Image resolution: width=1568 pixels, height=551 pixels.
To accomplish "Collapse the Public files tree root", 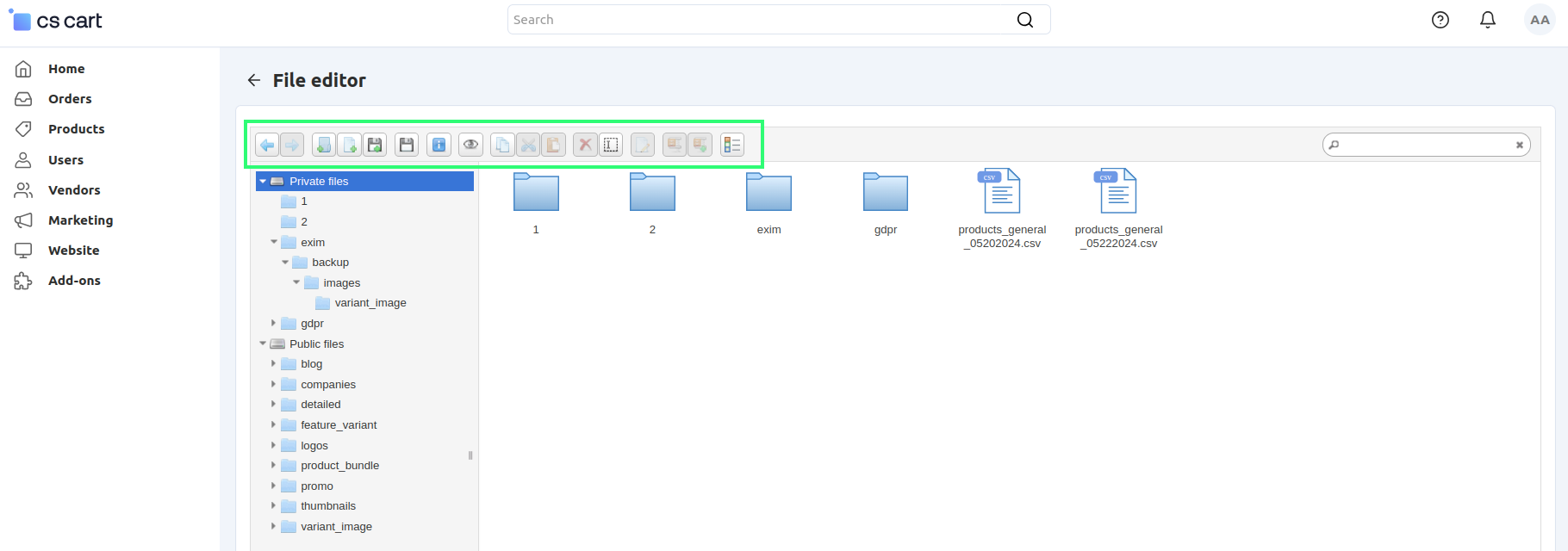I will click(263, 344).
